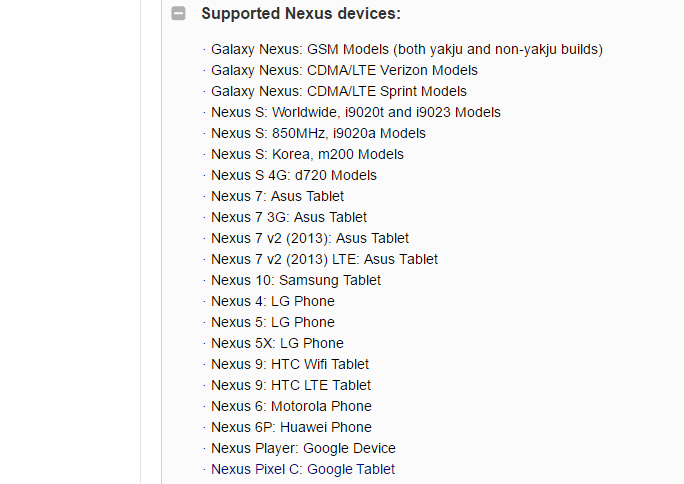Click the Nexus 9: HTC Wifi Tablet entry
This screenshot has height=484, width=684.
click(x=290, y=364)
